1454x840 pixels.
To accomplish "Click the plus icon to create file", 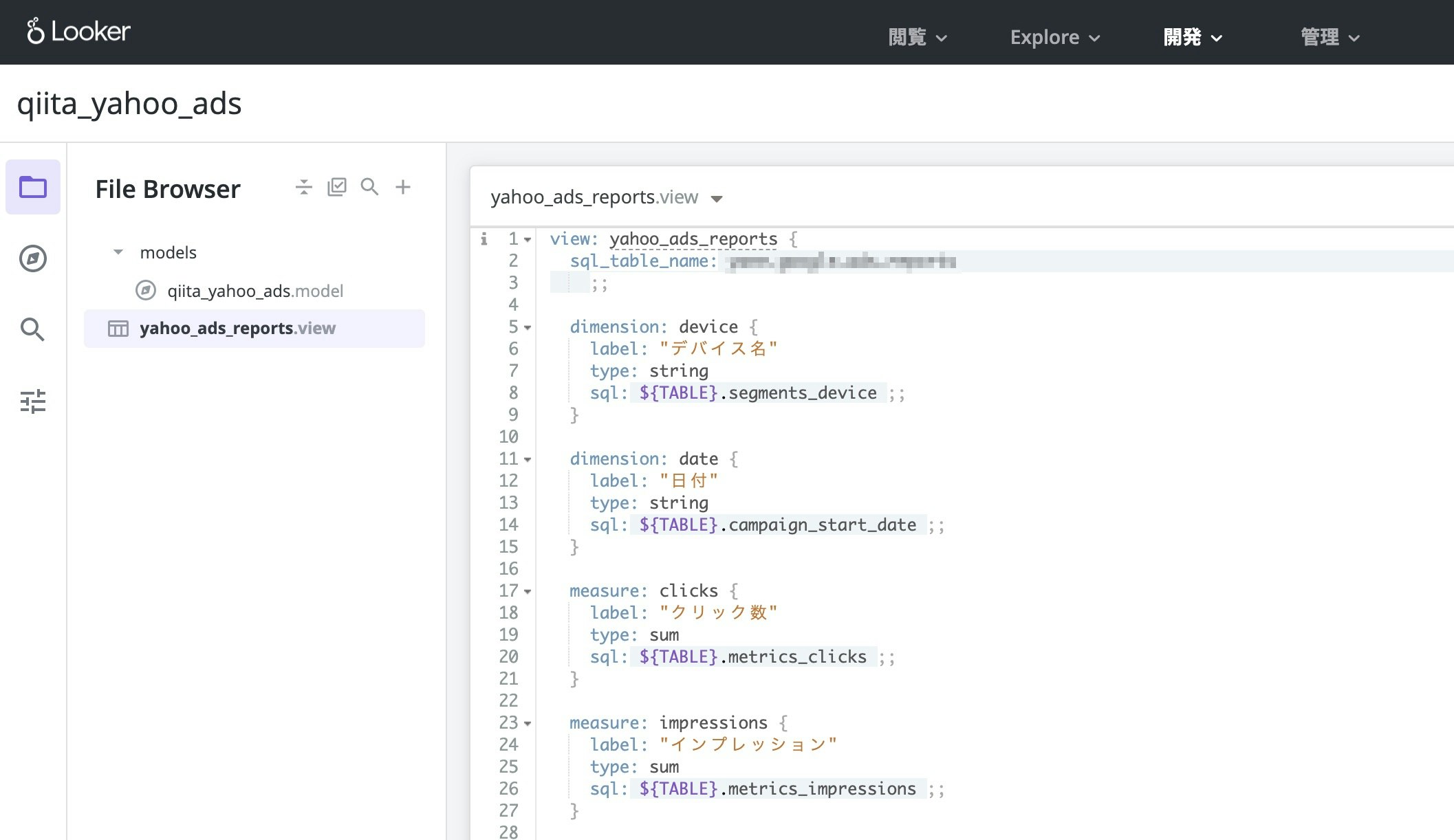I will (x=403, y=187).
